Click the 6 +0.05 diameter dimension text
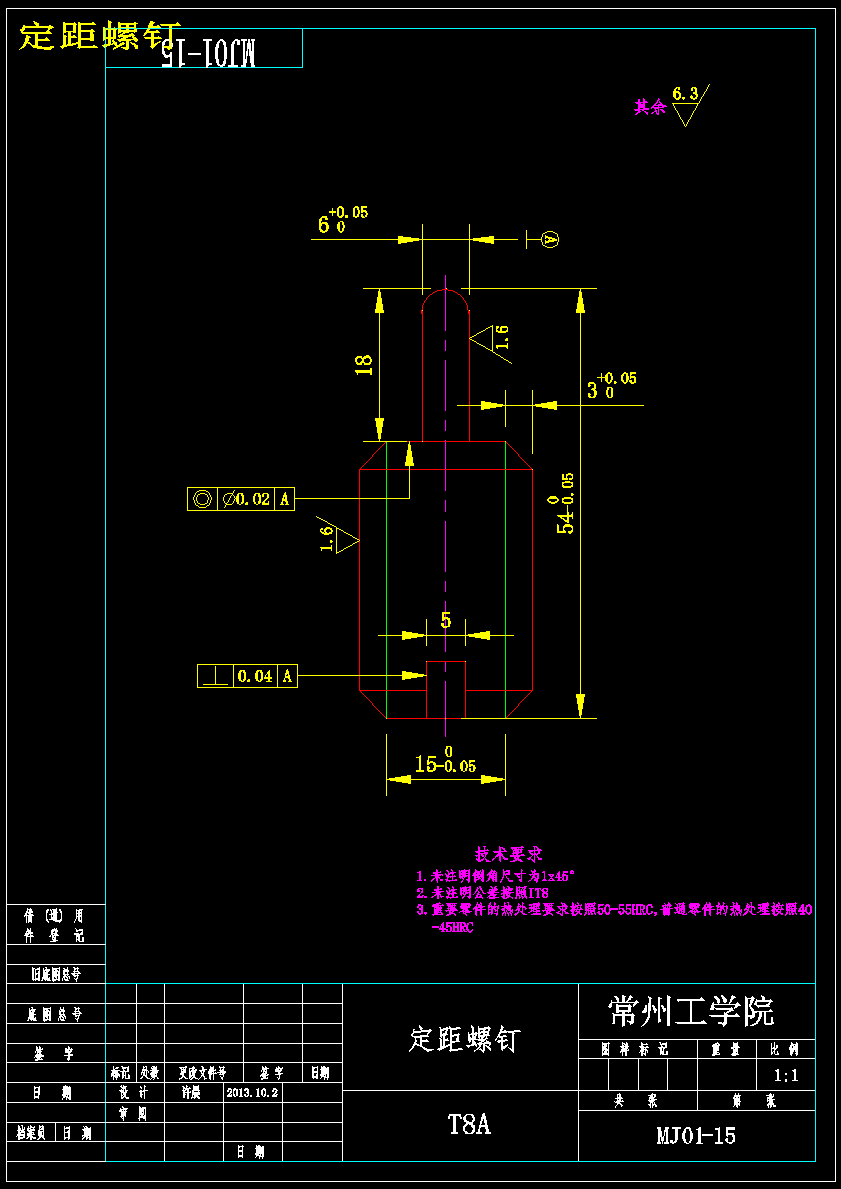The image size is (841, 1189). point(341,220)
